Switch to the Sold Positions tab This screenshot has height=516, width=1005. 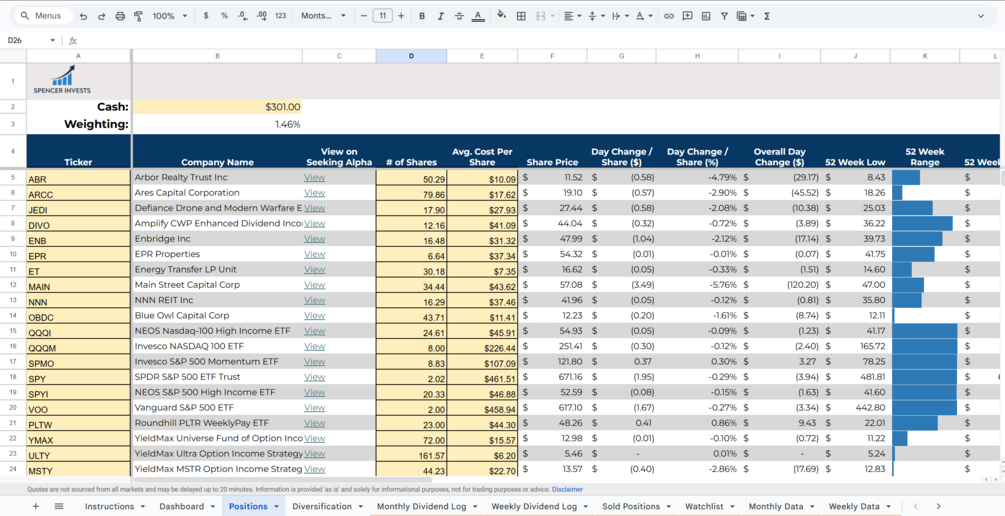coord(631,506)
